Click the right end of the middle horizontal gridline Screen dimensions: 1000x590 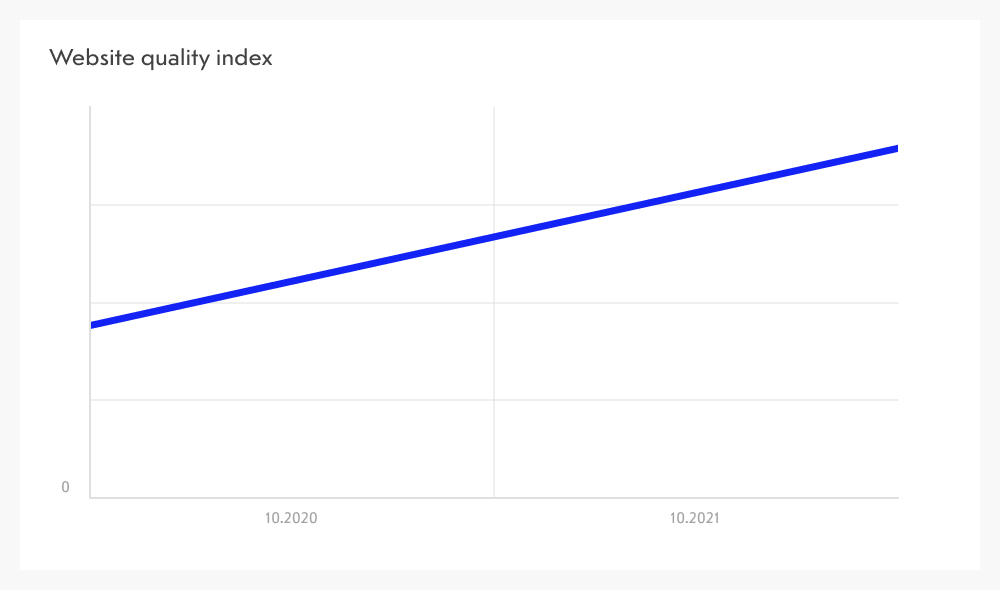tap(897, 302)
